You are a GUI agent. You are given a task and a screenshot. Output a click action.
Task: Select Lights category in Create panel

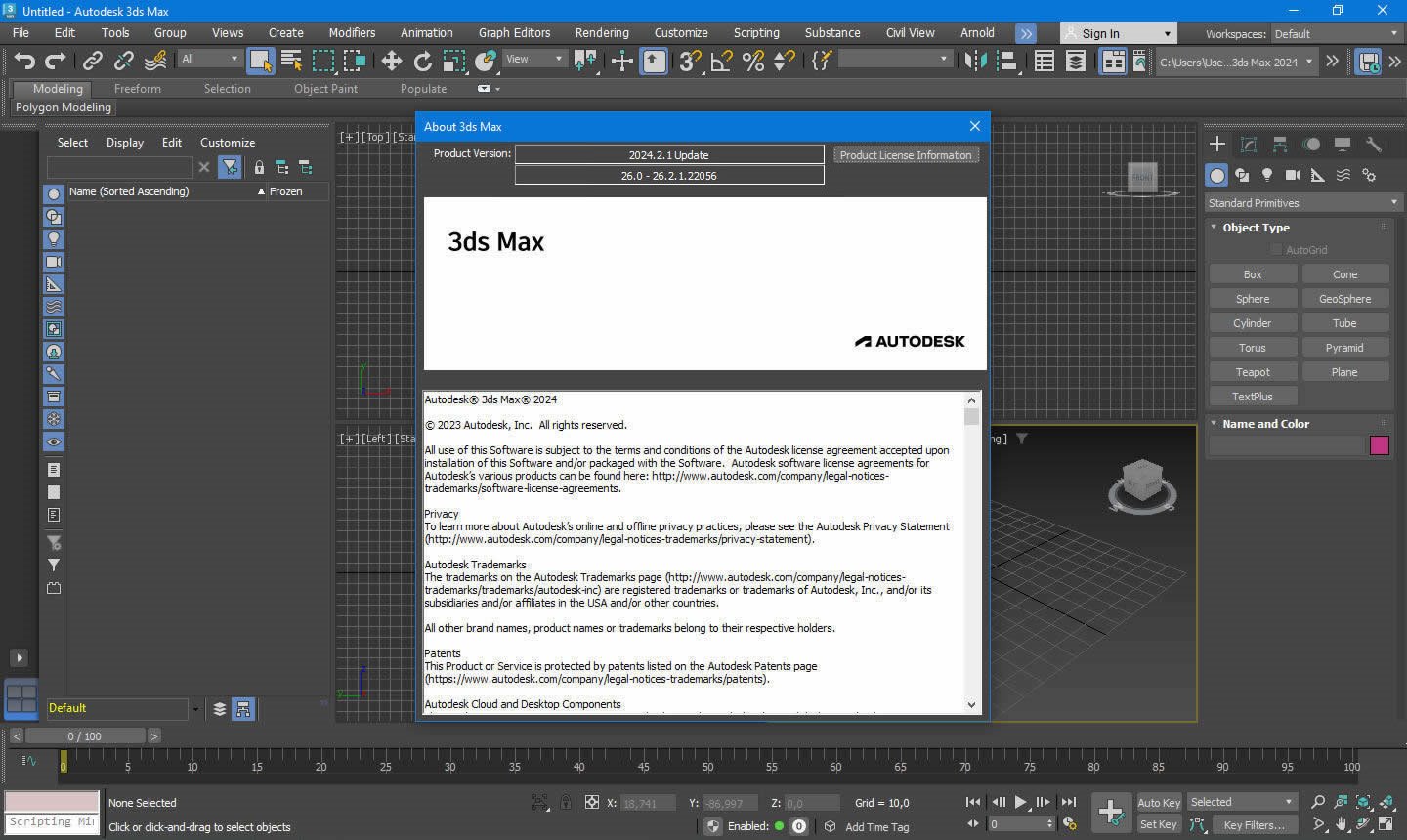[1267, 175]
